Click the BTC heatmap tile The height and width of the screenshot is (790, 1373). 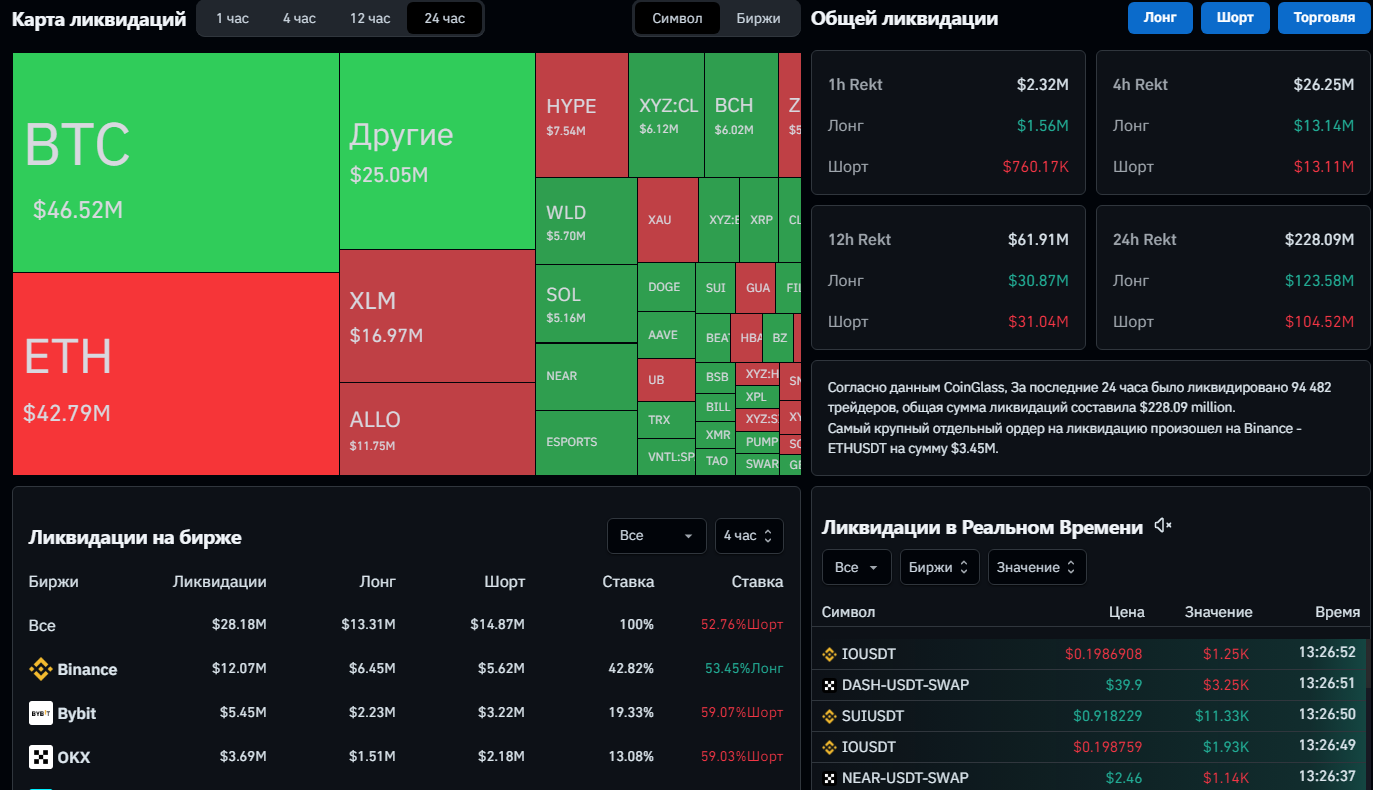click(x=176, y=162)
